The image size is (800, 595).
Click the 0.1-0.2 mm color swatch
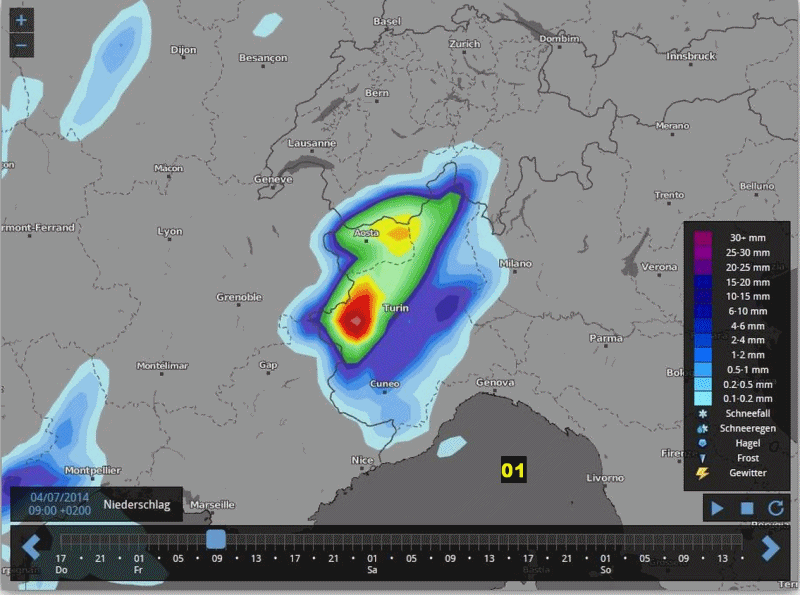pos(703,398)
